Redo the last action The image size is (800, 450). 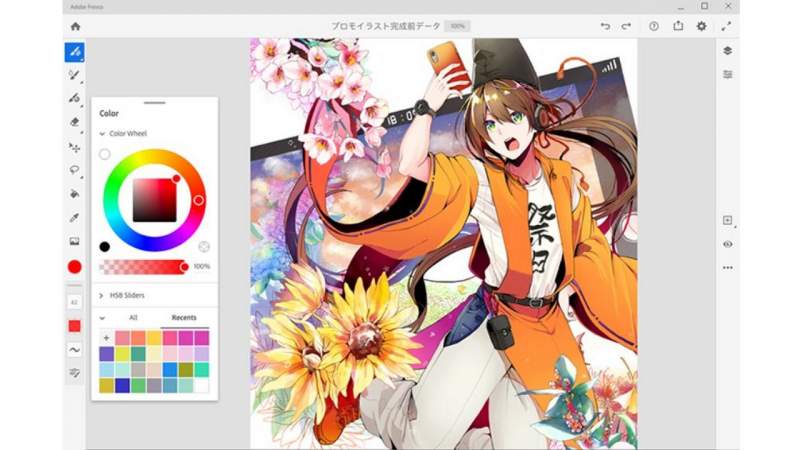point(626,26)
